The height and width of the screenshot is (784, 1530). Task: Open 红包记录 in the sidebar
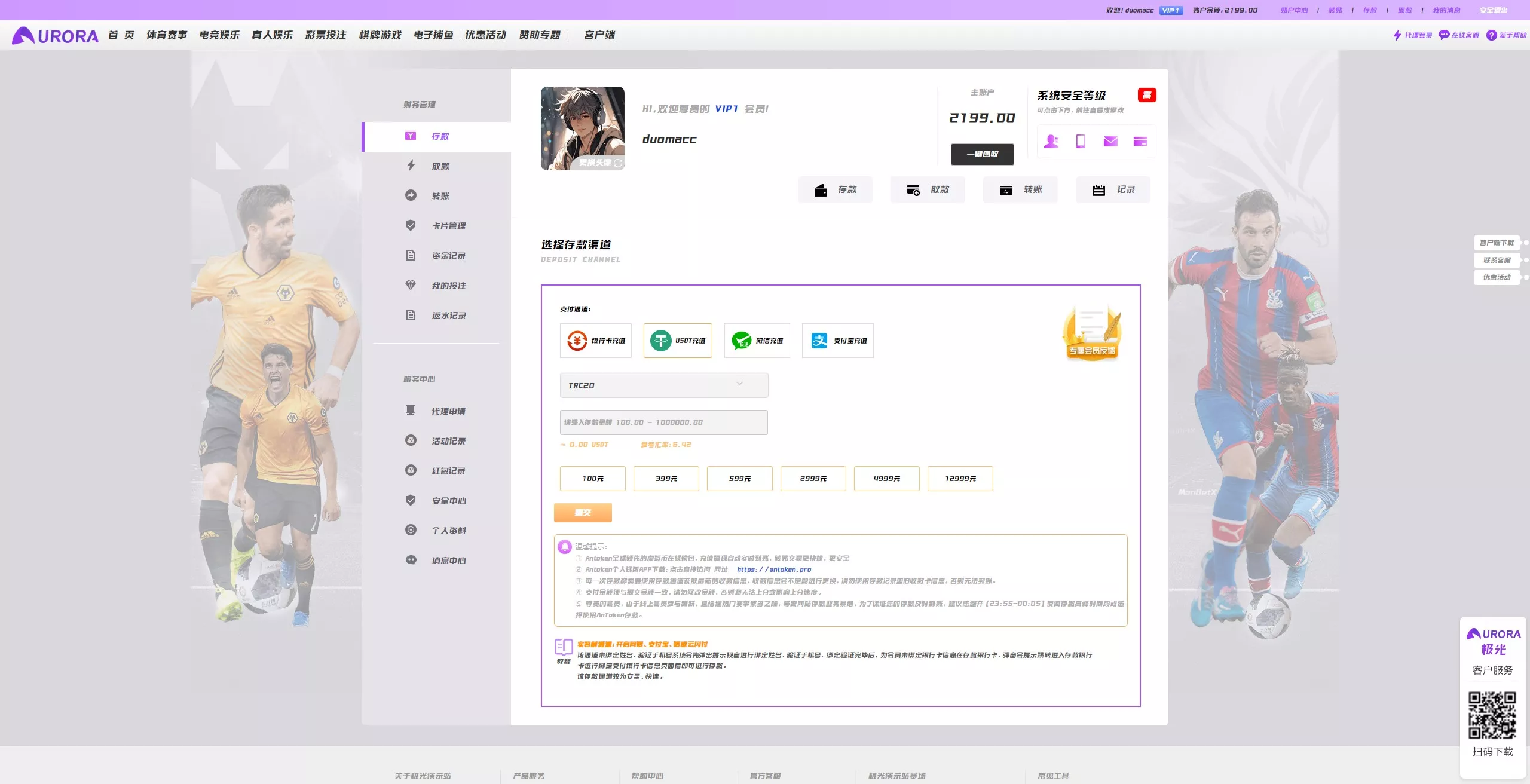(436, 471)
